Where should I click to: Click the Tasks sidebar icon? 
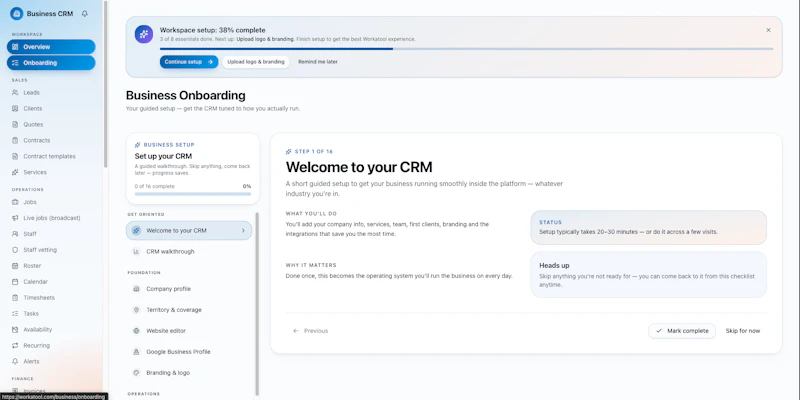point(15,314)
